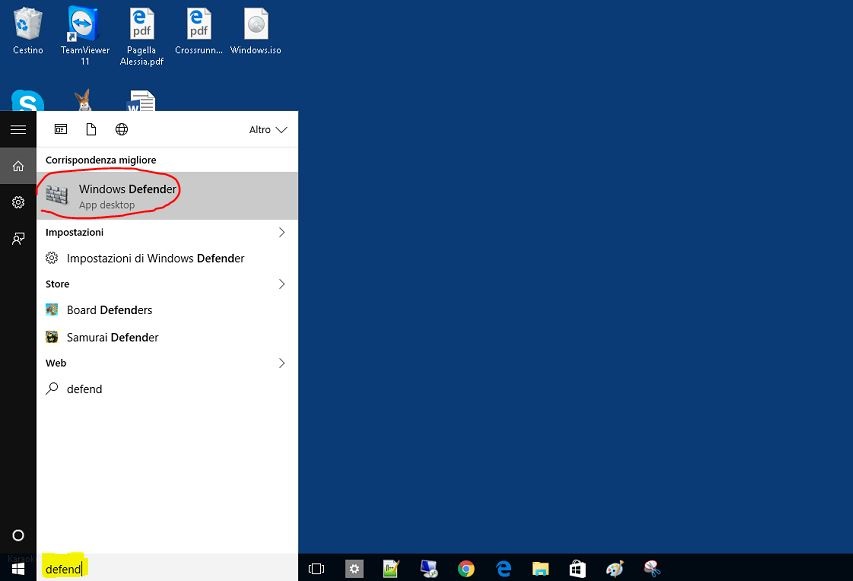Filter search results by apps

pyautogui.click(x=61, y=129)
